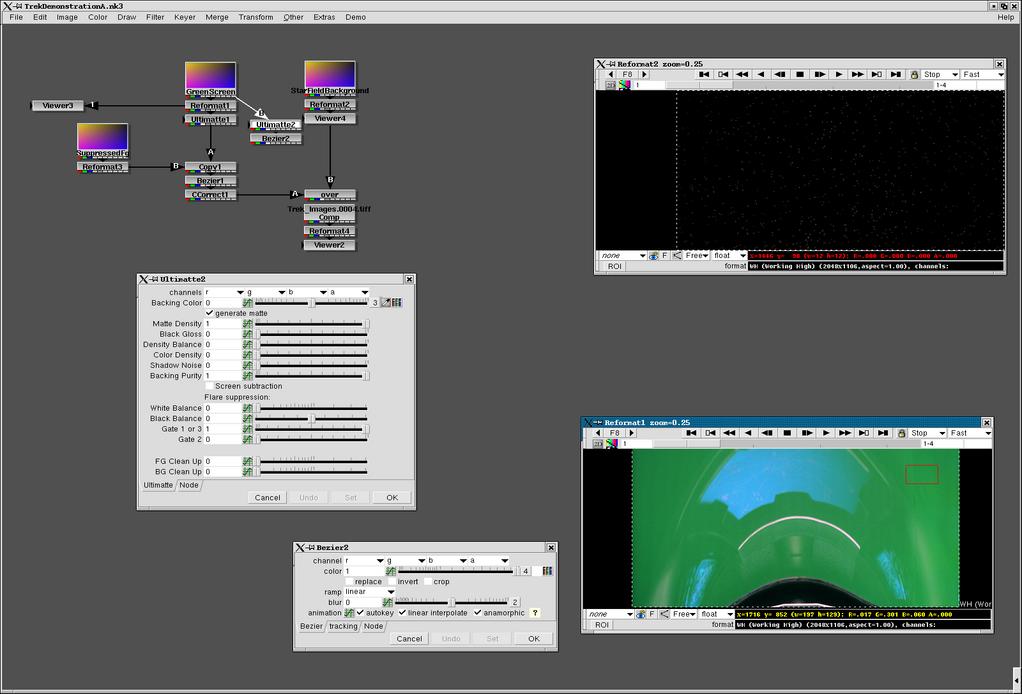Open the Filter menu
The image size is (1022, 694).
[155, 17]
